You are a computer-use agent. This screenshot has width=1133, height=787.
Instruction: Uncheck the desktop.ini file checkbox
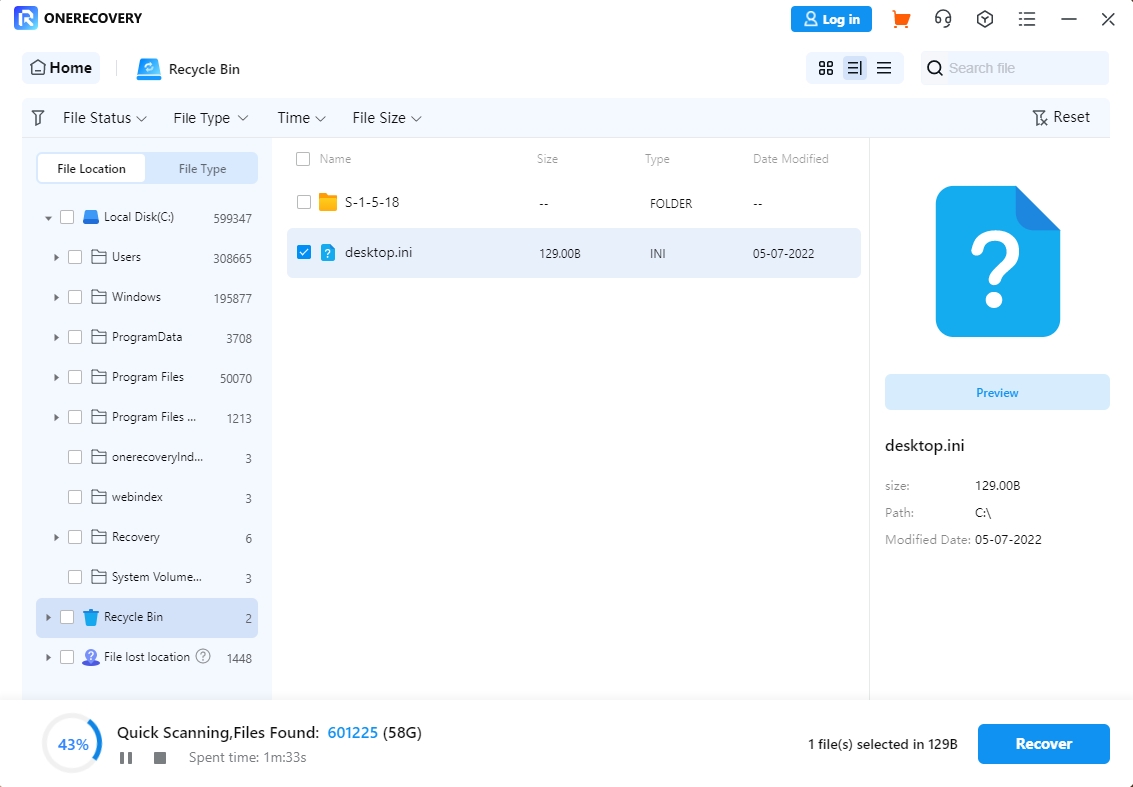click(x=304, y=253)
